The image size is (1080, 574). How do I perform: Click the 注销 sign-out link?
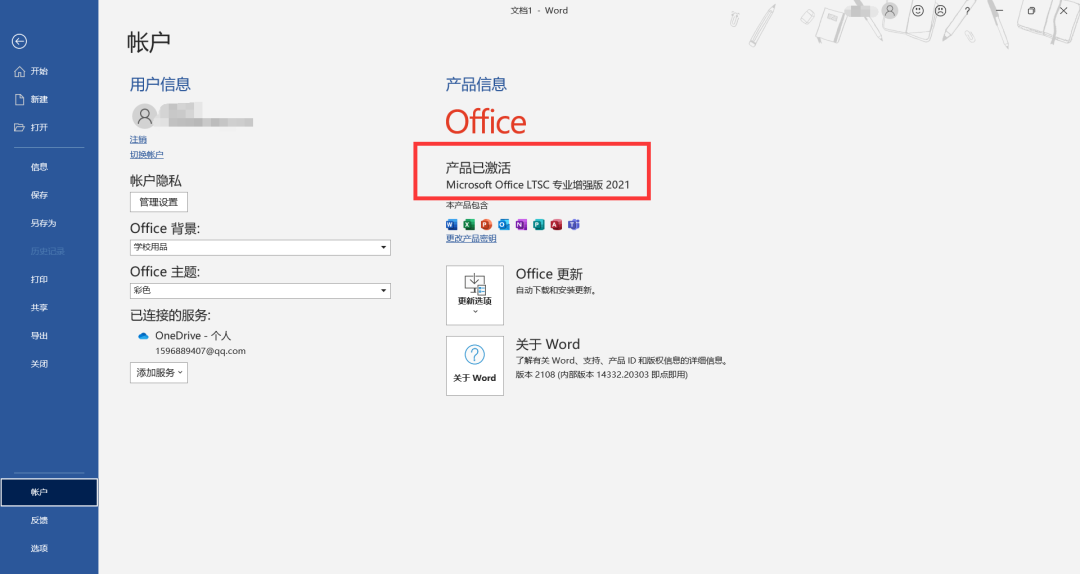(138, 140)
